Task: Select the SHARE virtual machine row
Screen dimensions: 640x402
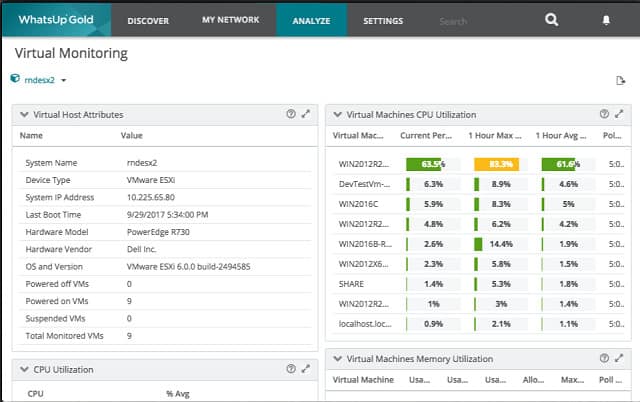Action: tap(478, 284)
